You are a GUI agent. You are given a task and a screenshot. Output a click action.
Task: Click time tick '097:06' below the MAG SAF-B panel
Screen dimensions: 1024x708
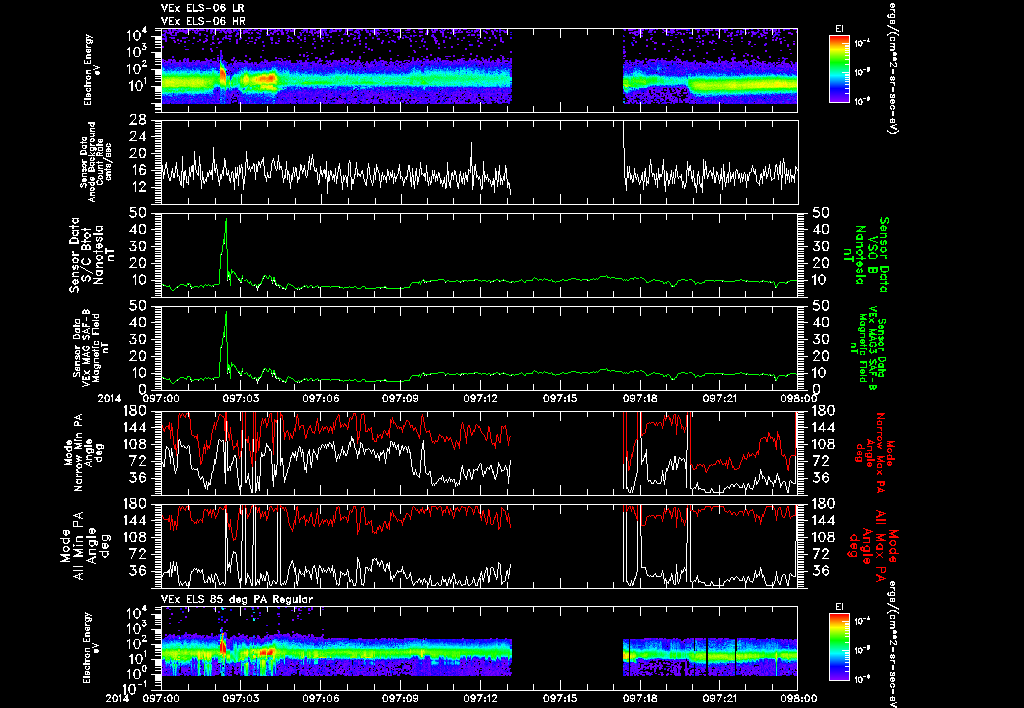pos(321,398)
